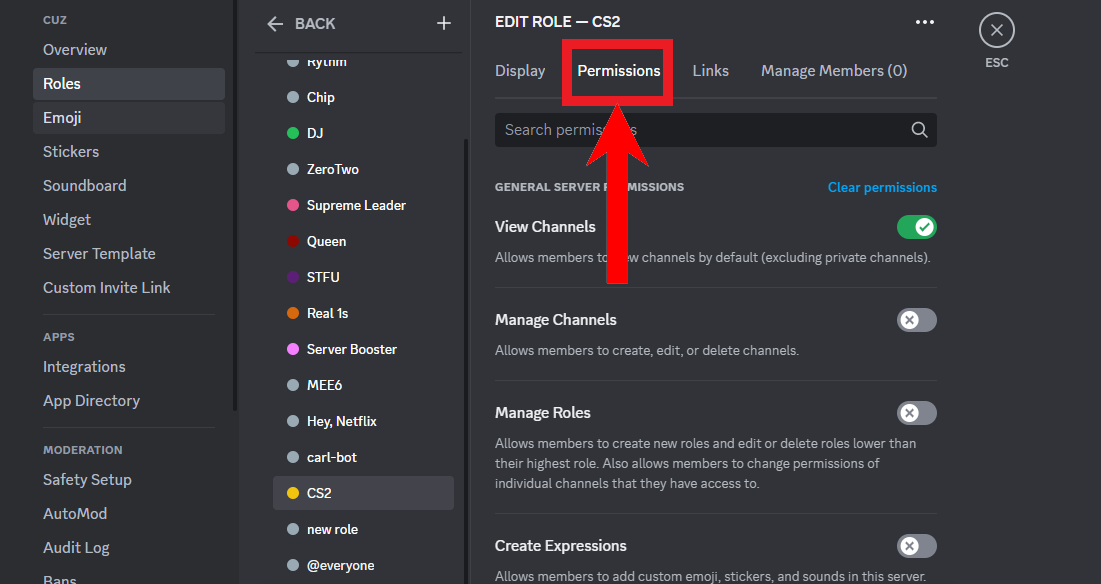1101x584 pixels.
Task: Open the three-dot more options menu
Action: 925,22
